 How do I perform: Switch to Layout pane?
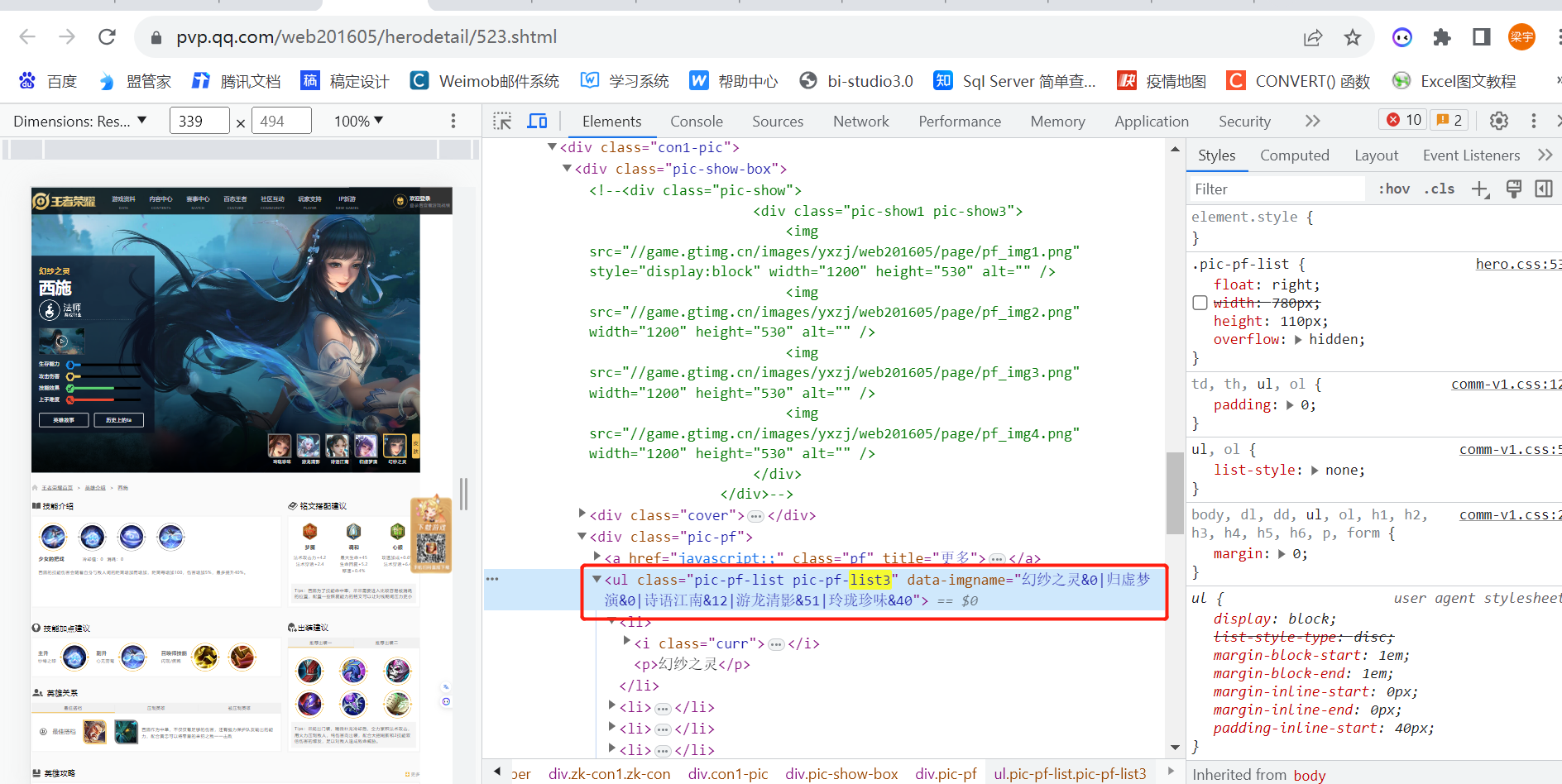[1377, 155]
